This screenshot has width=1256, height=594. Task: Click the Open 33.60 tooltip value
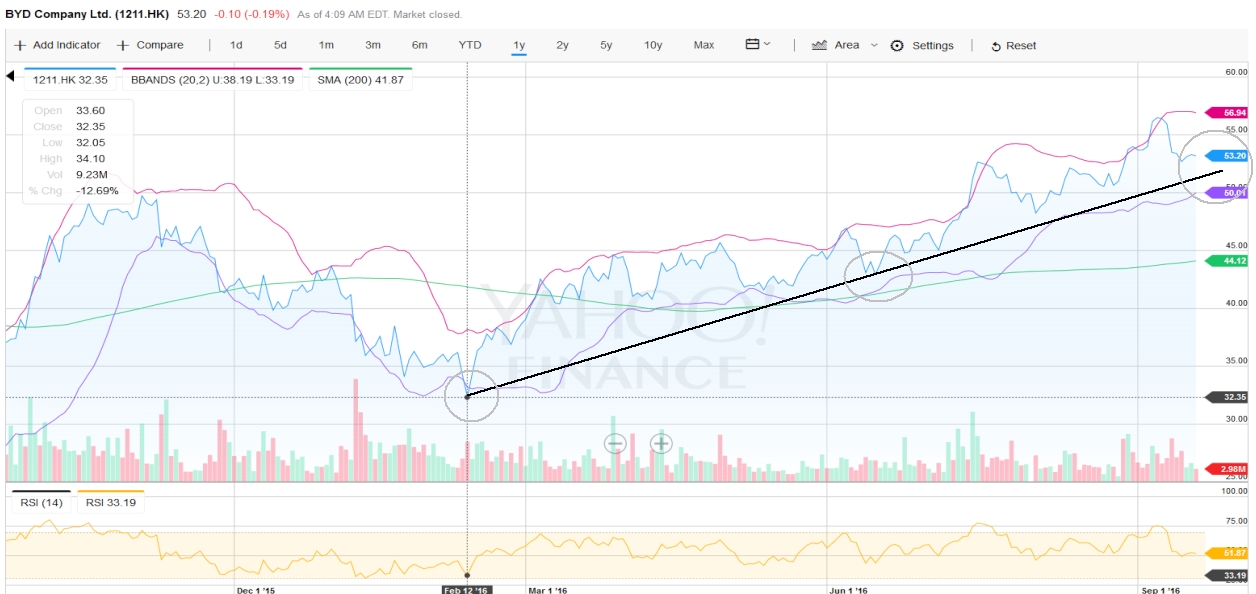pos(91,110)
